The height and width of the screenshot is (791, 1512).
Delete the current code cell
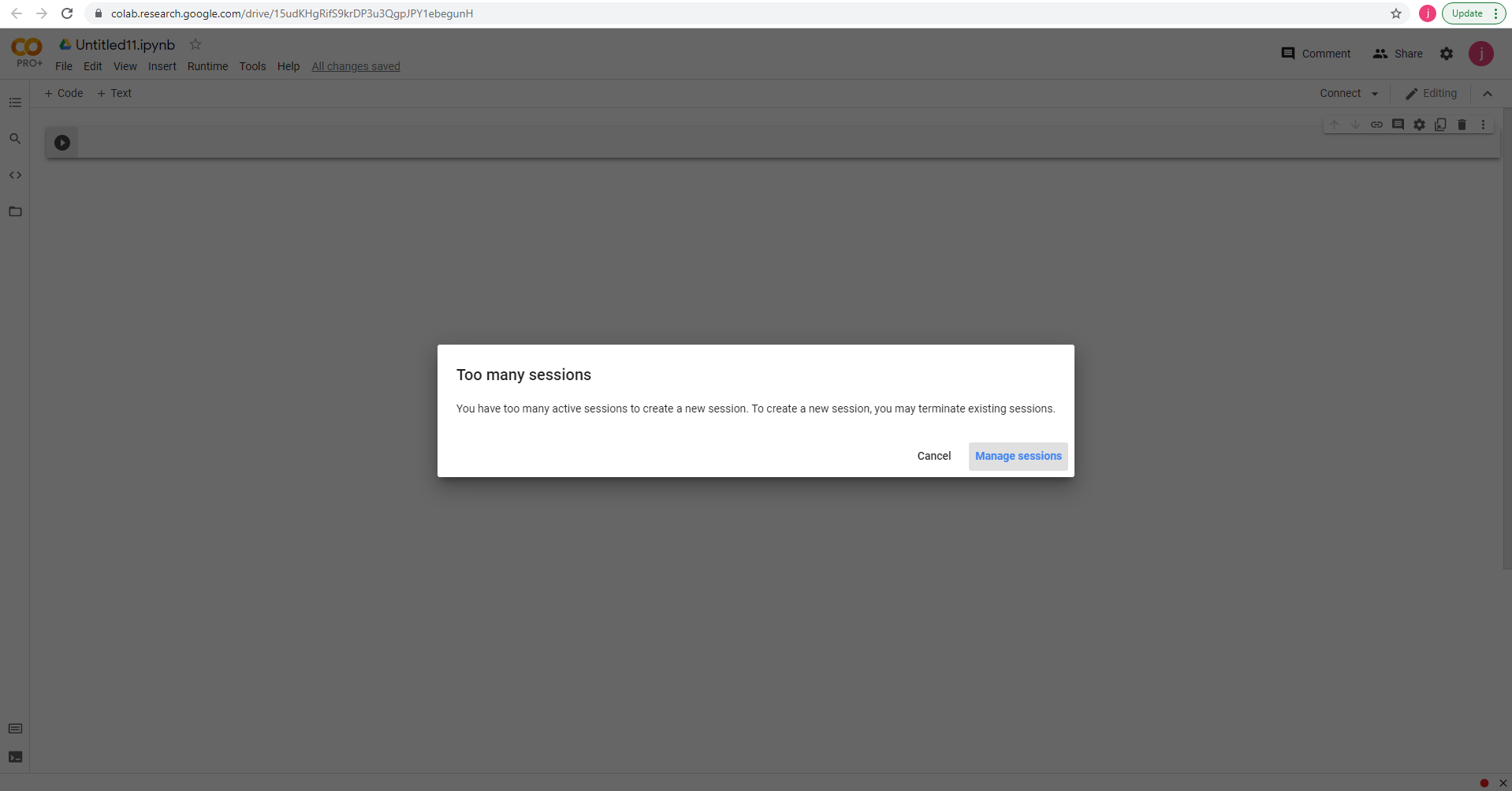[x=1462, y=124]
